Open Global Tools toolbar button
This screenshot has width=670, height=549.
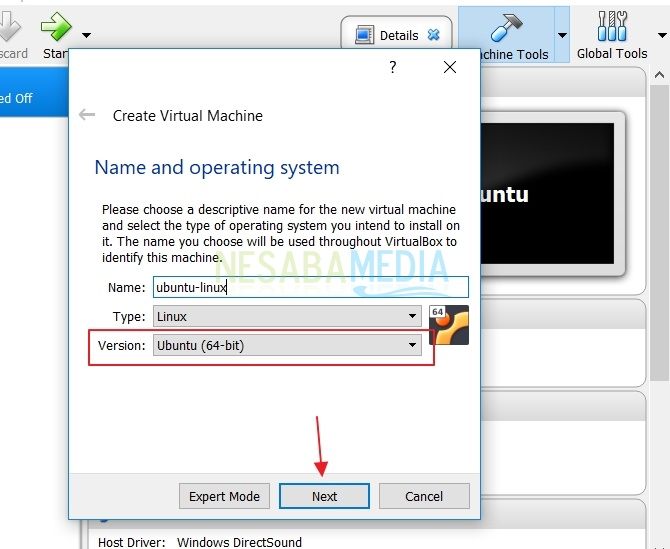[x=612, y=35]
